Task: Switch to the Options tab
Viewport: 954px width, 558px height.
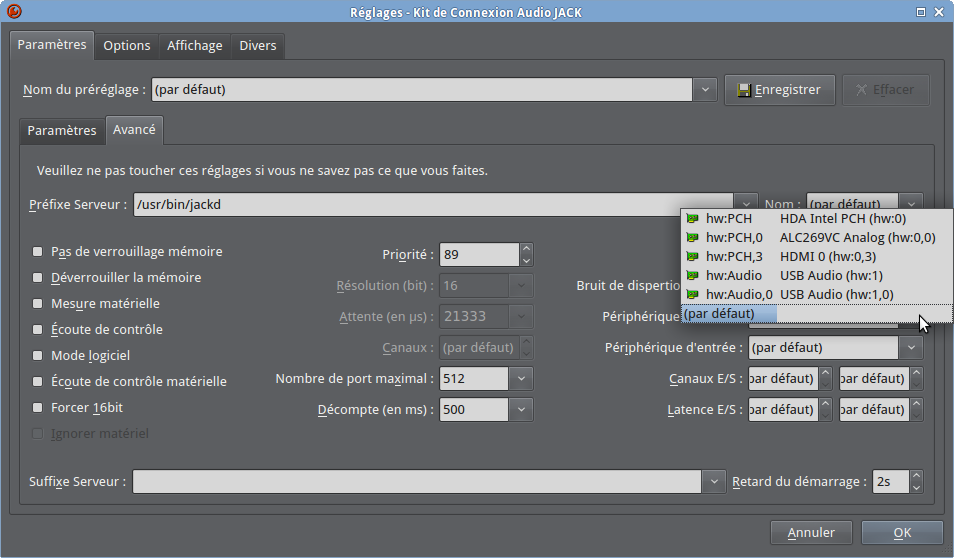Action: pyautogui.click(x=127, y=46)
